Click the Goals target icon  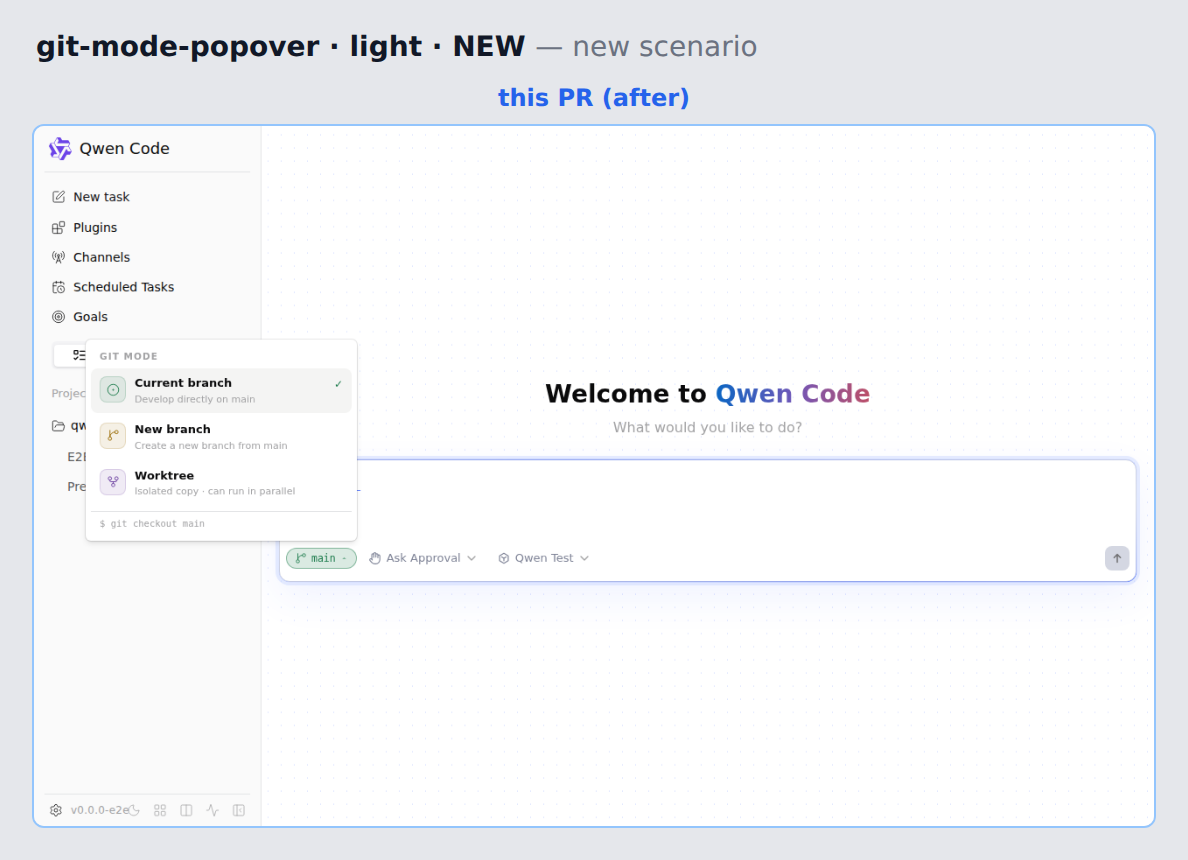58,317
